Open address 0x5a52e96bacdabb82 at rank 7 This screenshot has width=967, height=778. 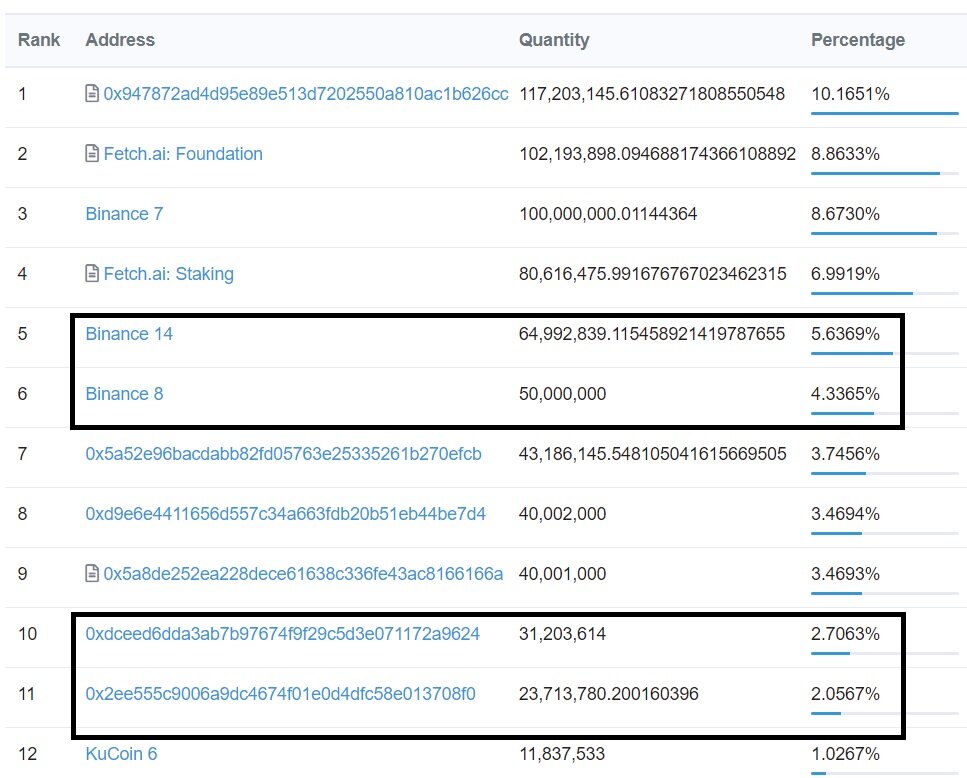point(283,454)
